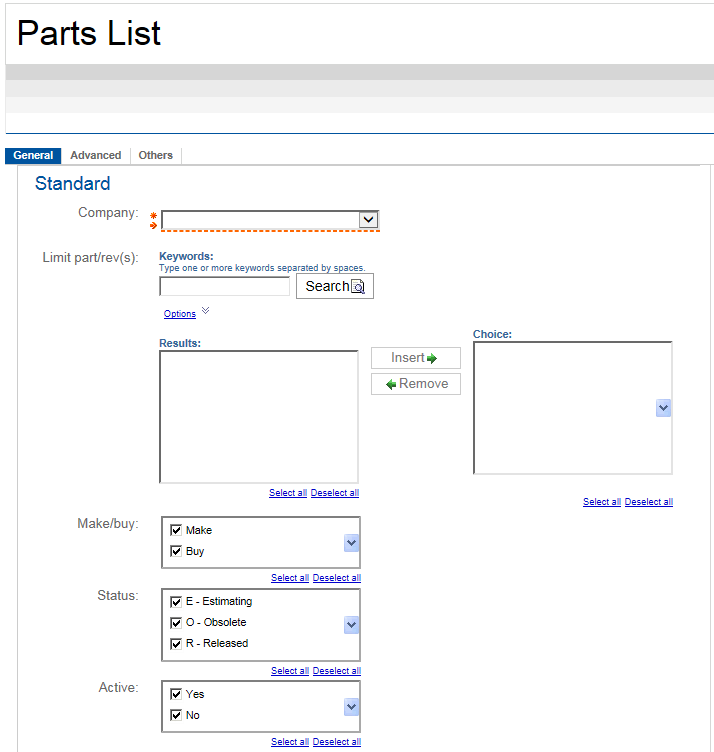Image resolution: width=714 pixels, height=752 pixels.
Task: Expand the Options chevron arrow
Action: (206, 311)
